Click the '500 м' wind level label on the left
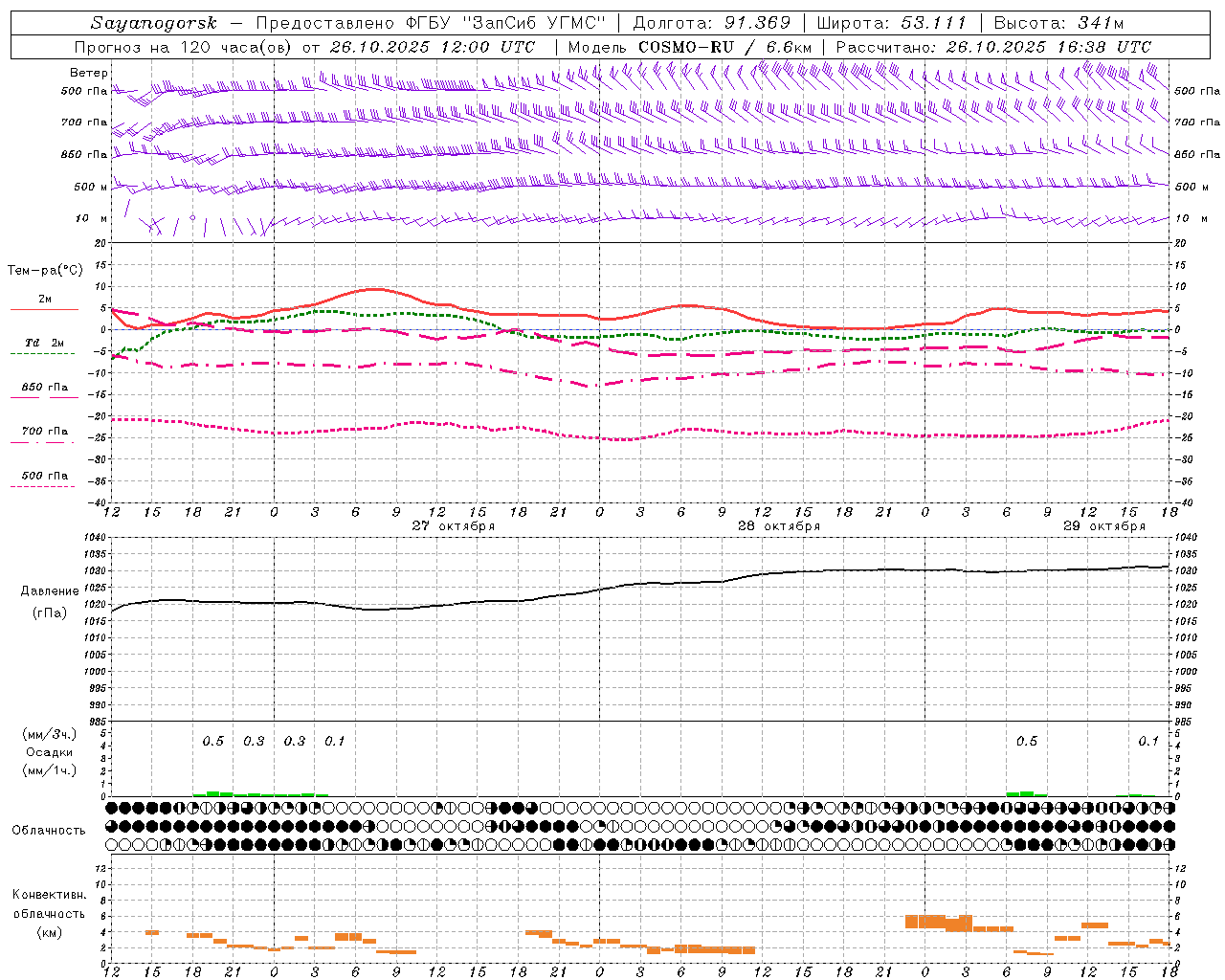The width and height of the screenshot is (1225, 980). pyautogui.click(x=91, y=187)
